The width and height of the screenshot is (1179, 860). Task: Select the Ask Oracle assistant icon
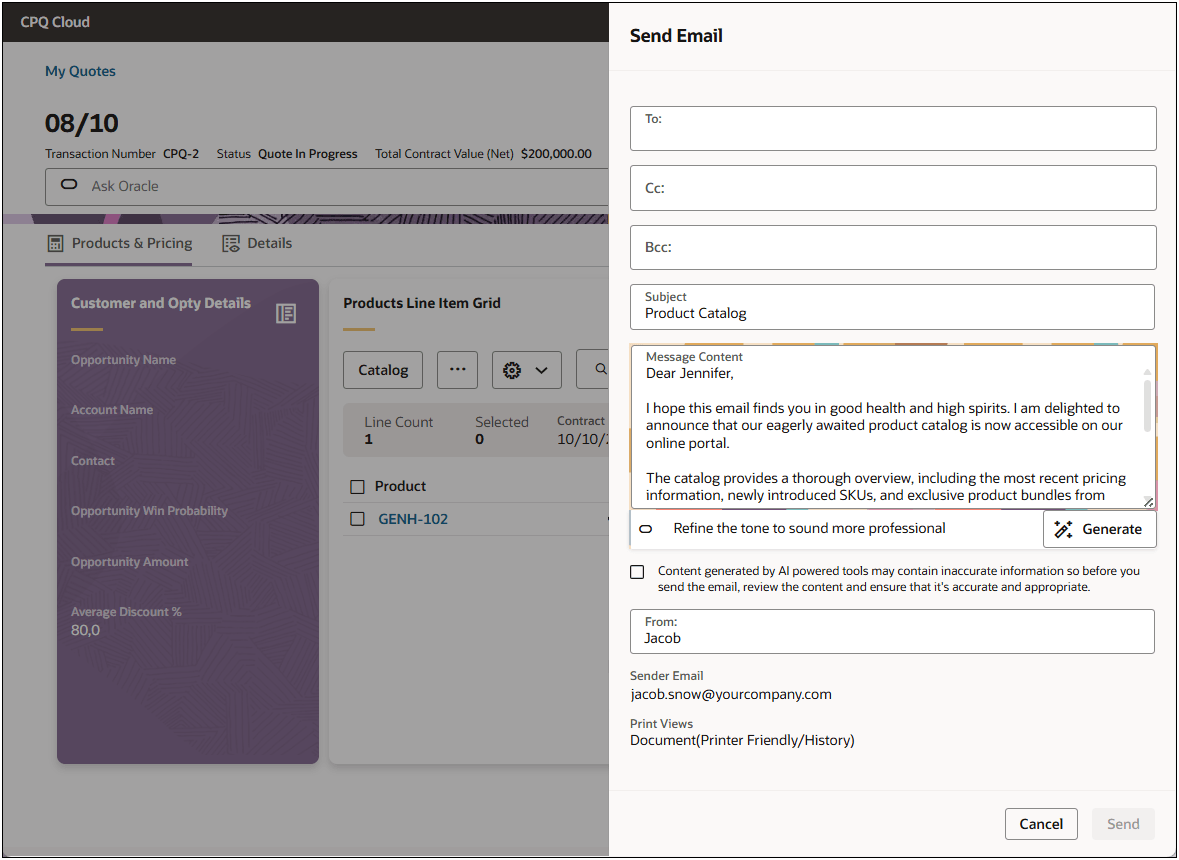click(x=68, y=185)
